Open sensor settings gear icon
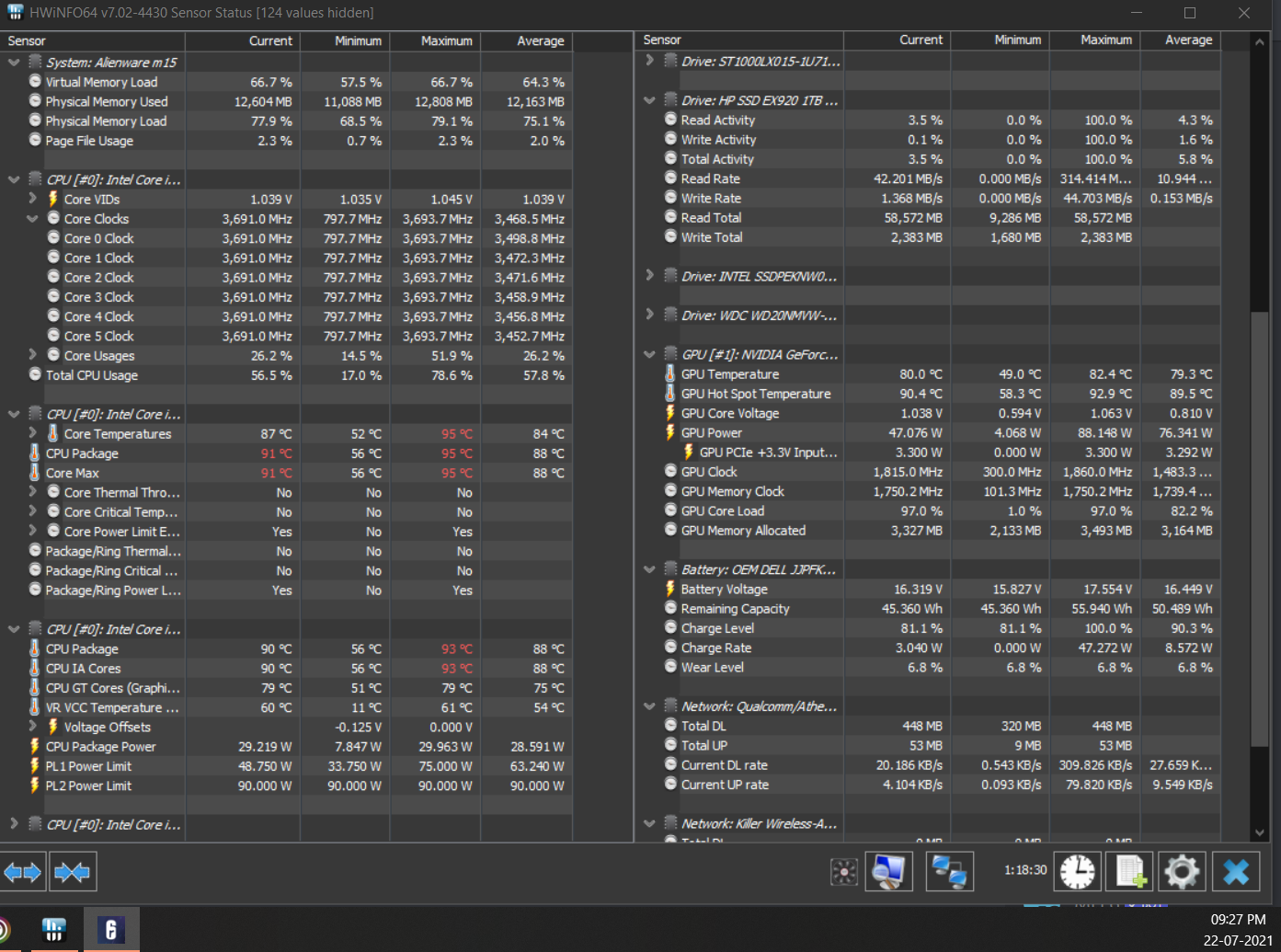 [x=1182, y=871]
